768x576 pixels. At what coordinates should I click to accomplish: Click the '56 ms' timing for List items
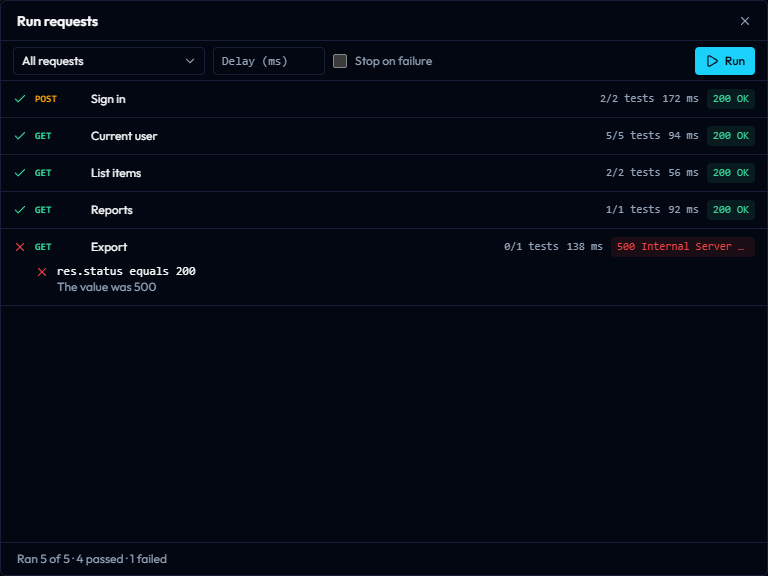pyautogui.click(x=683, y=172)
